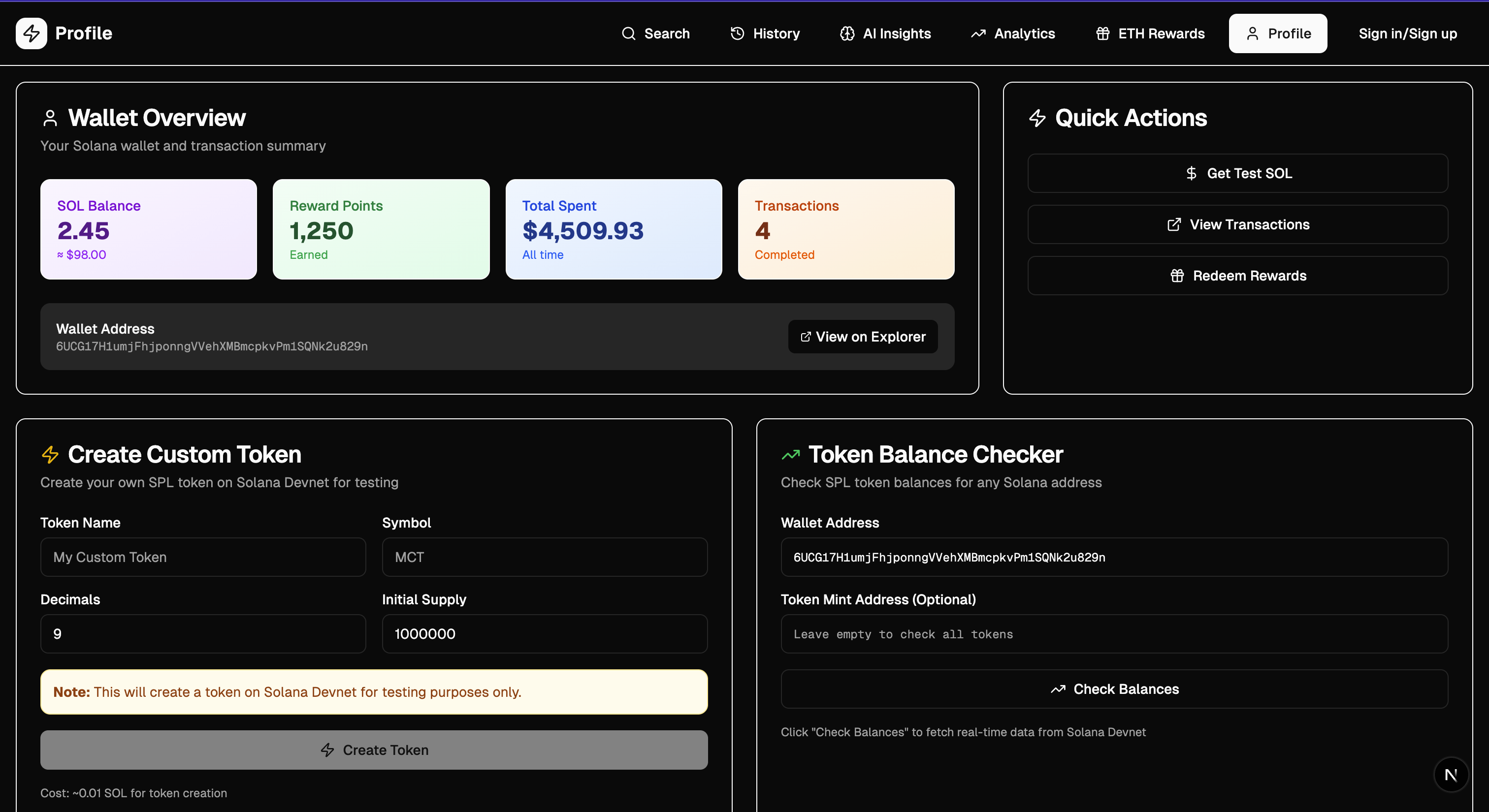The height and width of the screenshot is (812, 1489).
Task: Click View on Explorer button
Action: [862, 337]
